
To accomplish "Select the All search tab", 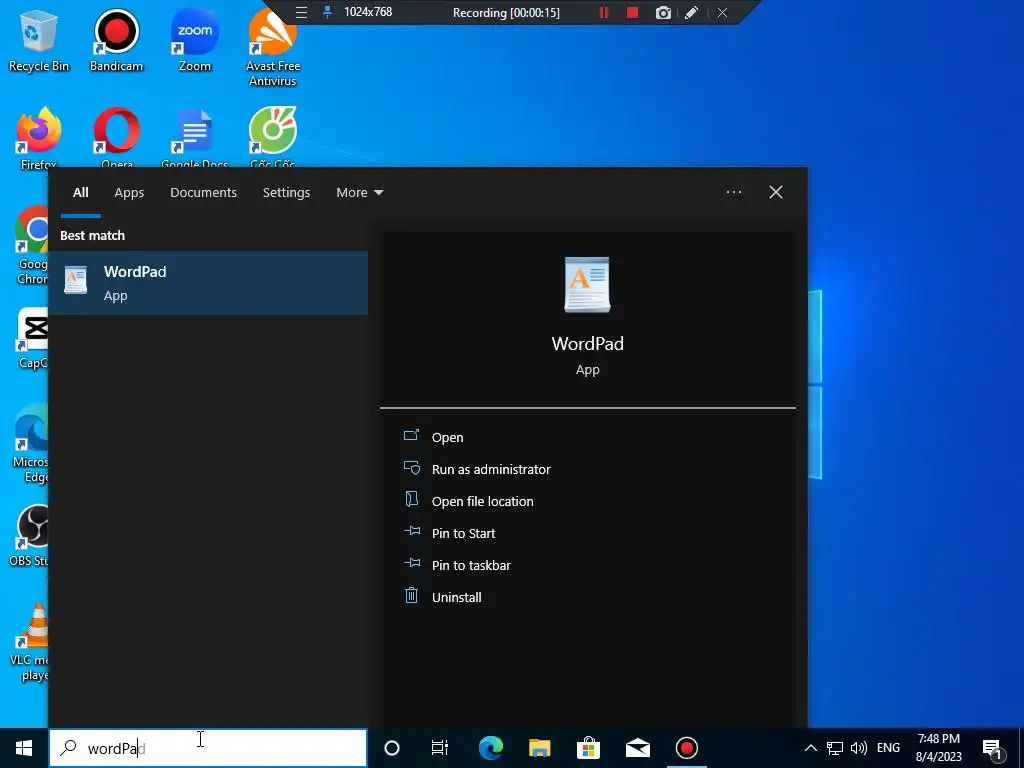I will tap(80, 193).
